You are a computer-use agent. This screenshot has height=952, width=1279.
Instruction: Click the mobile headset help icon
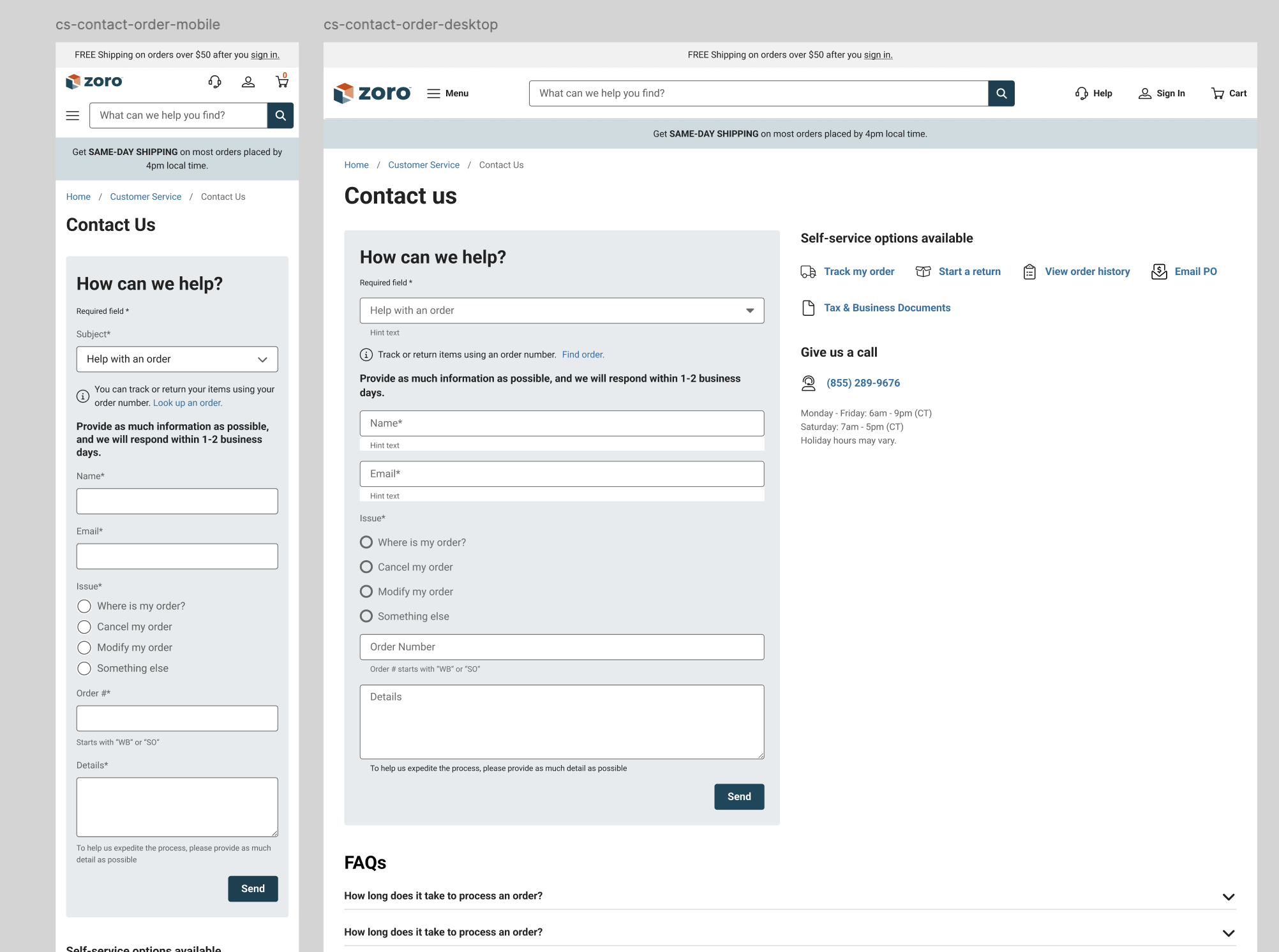point(215,82)
